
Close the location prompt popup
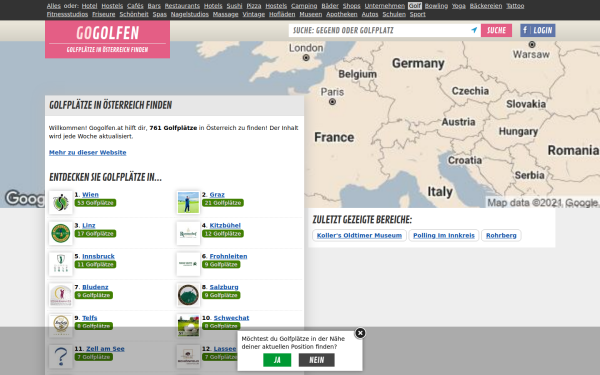(360, 333)
